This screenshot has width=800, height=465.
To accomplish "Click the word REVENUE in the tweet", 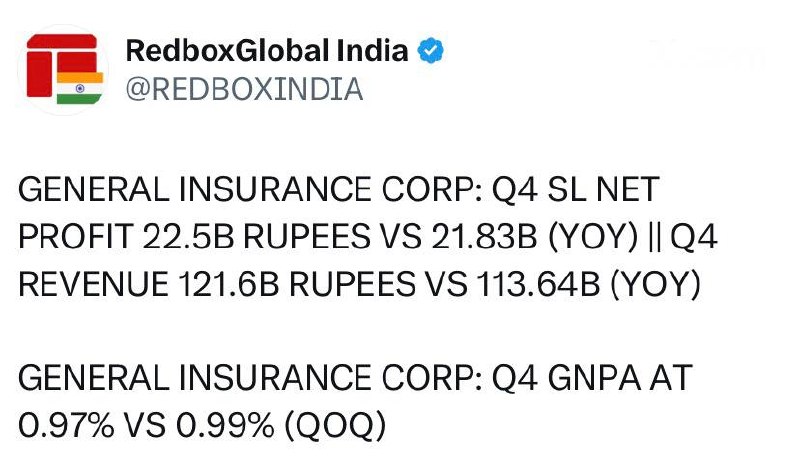I will (93, 284).
